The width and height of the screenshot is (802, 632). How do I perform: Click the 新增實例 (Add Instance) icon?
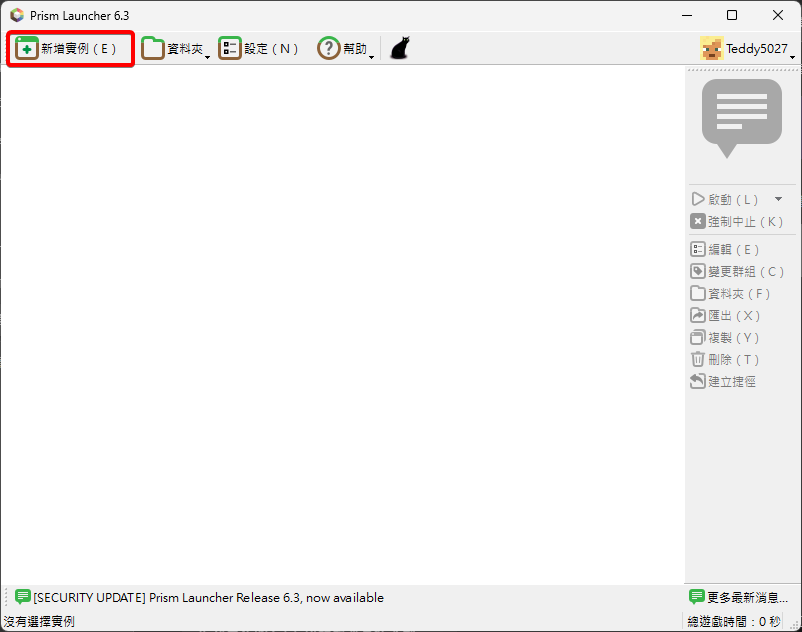(27, 49)
